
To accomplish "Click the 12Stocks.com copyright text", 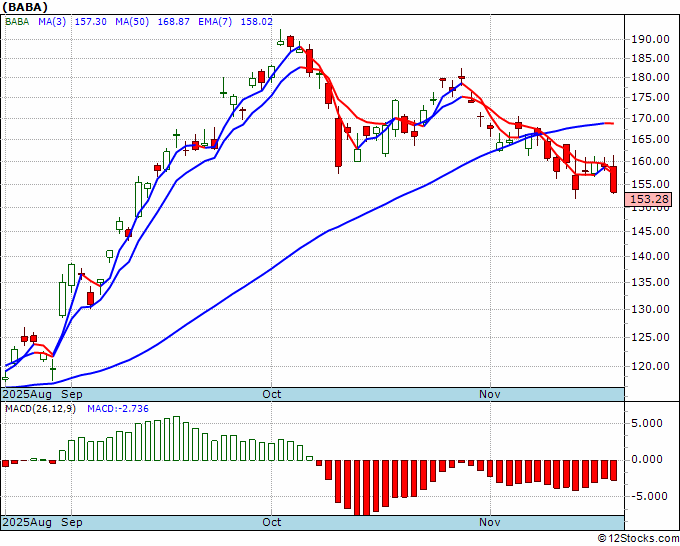I will tap(638, 538).
